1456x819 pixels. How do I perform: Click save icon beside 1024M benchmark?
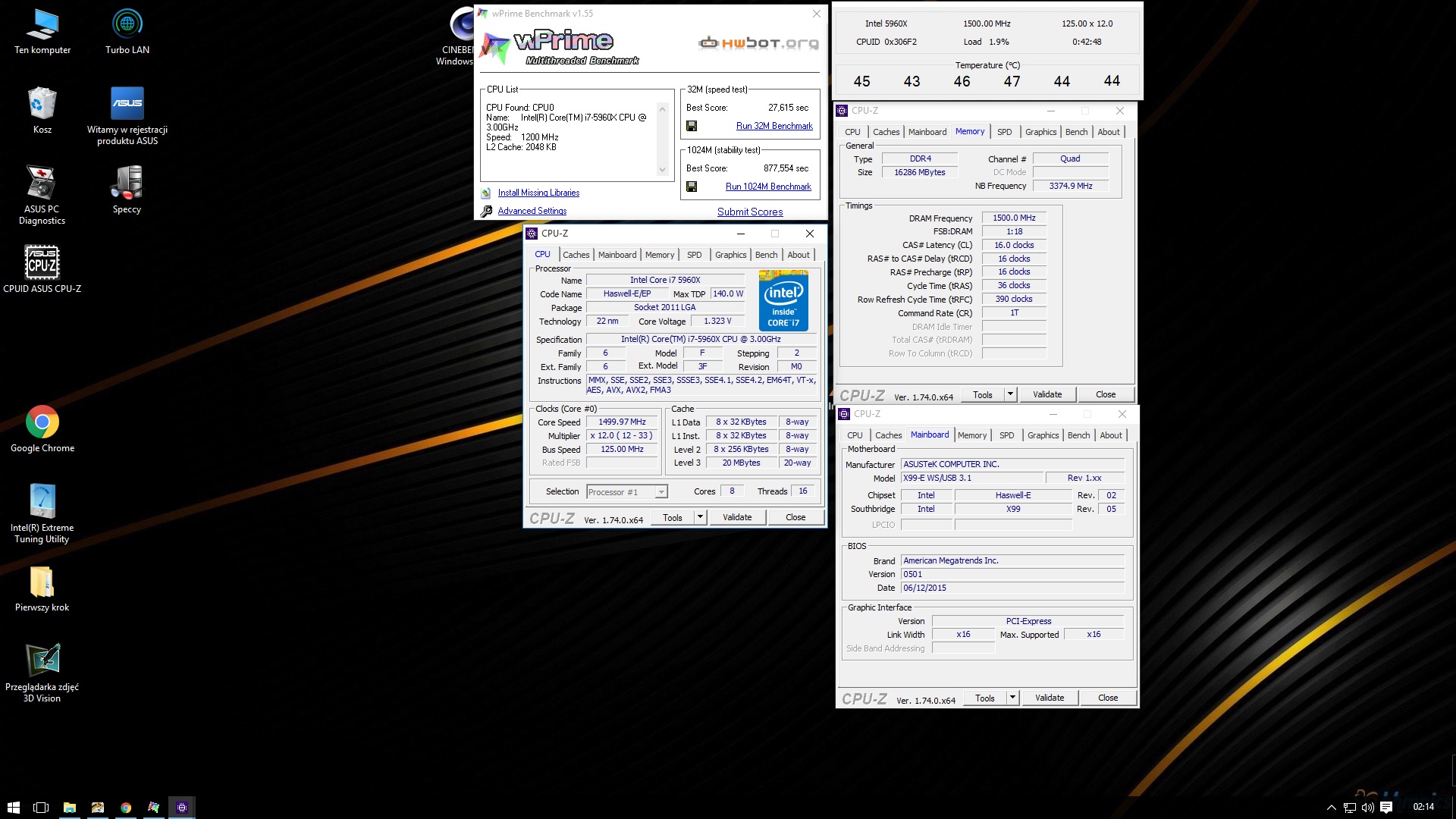692,187
